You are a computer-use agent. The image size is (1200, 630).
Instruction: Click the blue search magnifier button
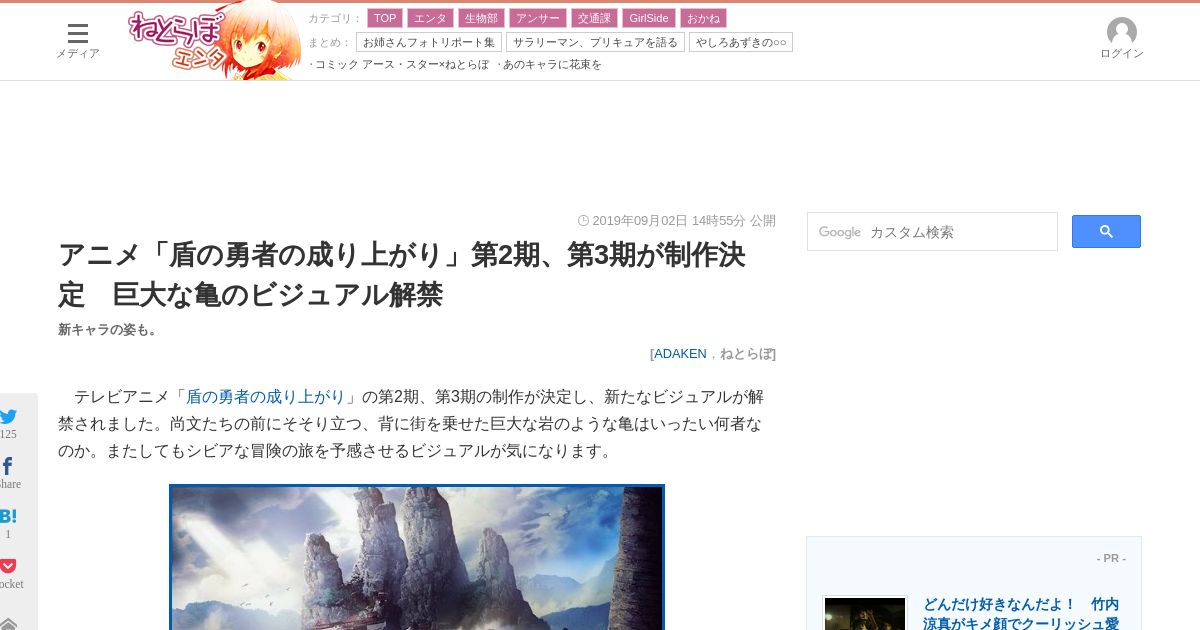1106,232
